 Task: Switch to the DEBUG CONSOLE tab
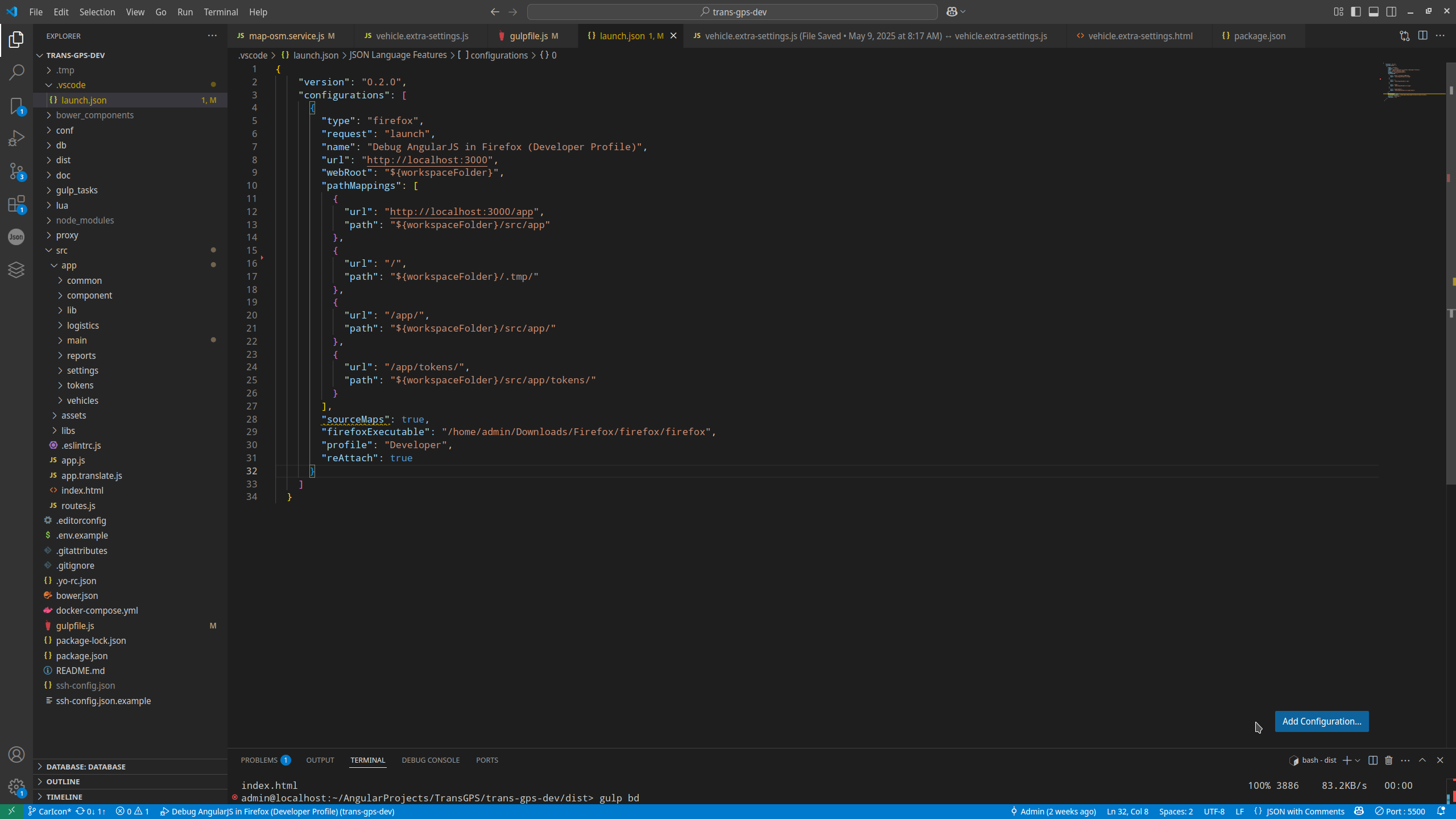[431, 760]
